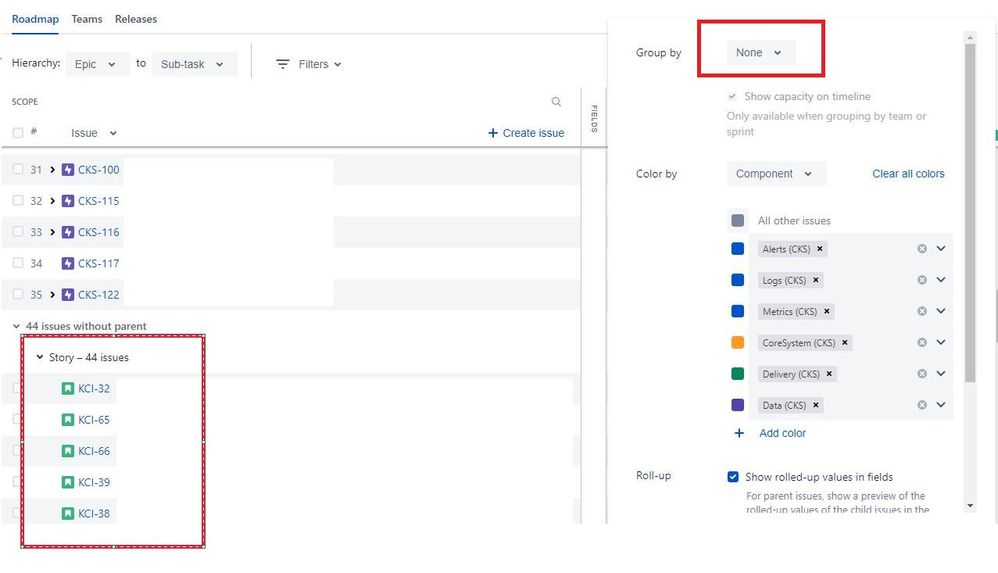Screen dimensions: 998x573
Task: Check the box for row 33
Action: click(x=18, y=232)
